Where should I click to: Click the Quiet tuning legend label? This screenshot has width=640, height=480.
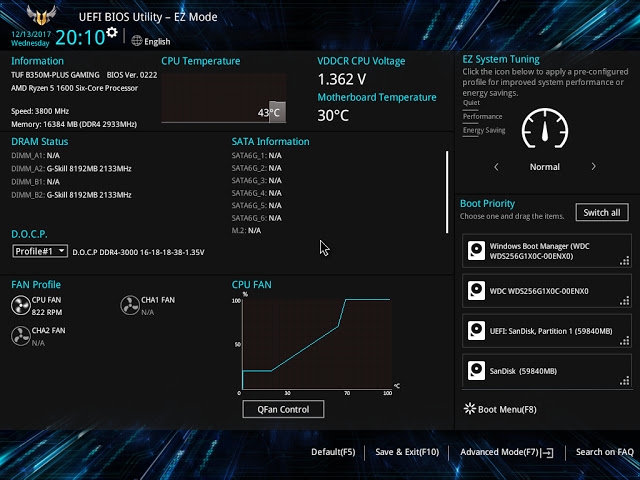[471, 102]
